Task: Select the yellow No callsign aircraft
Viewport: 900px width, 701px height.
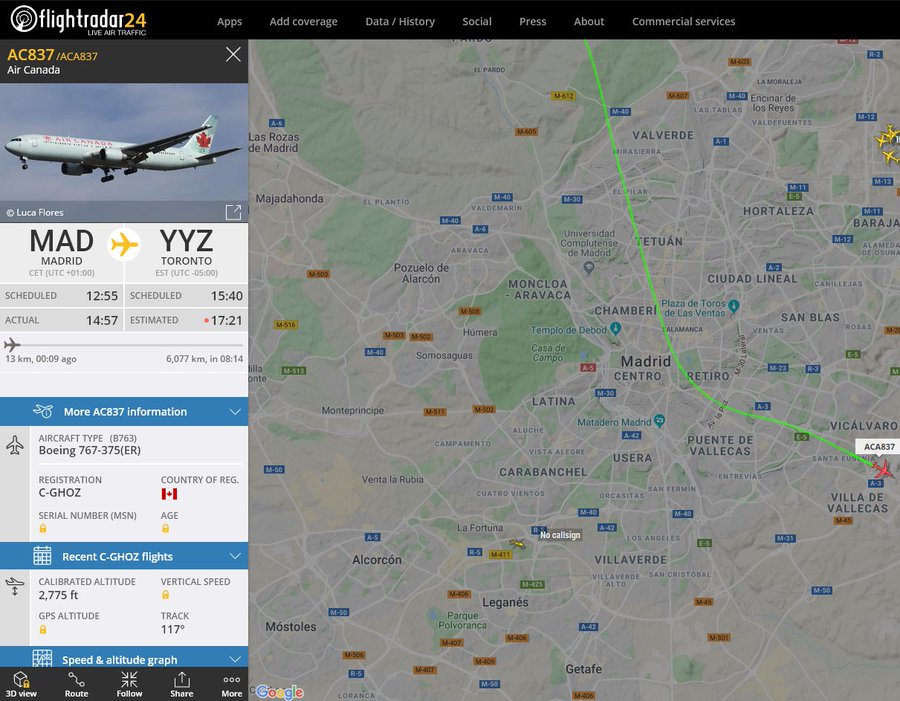Action: pos(517,543)
